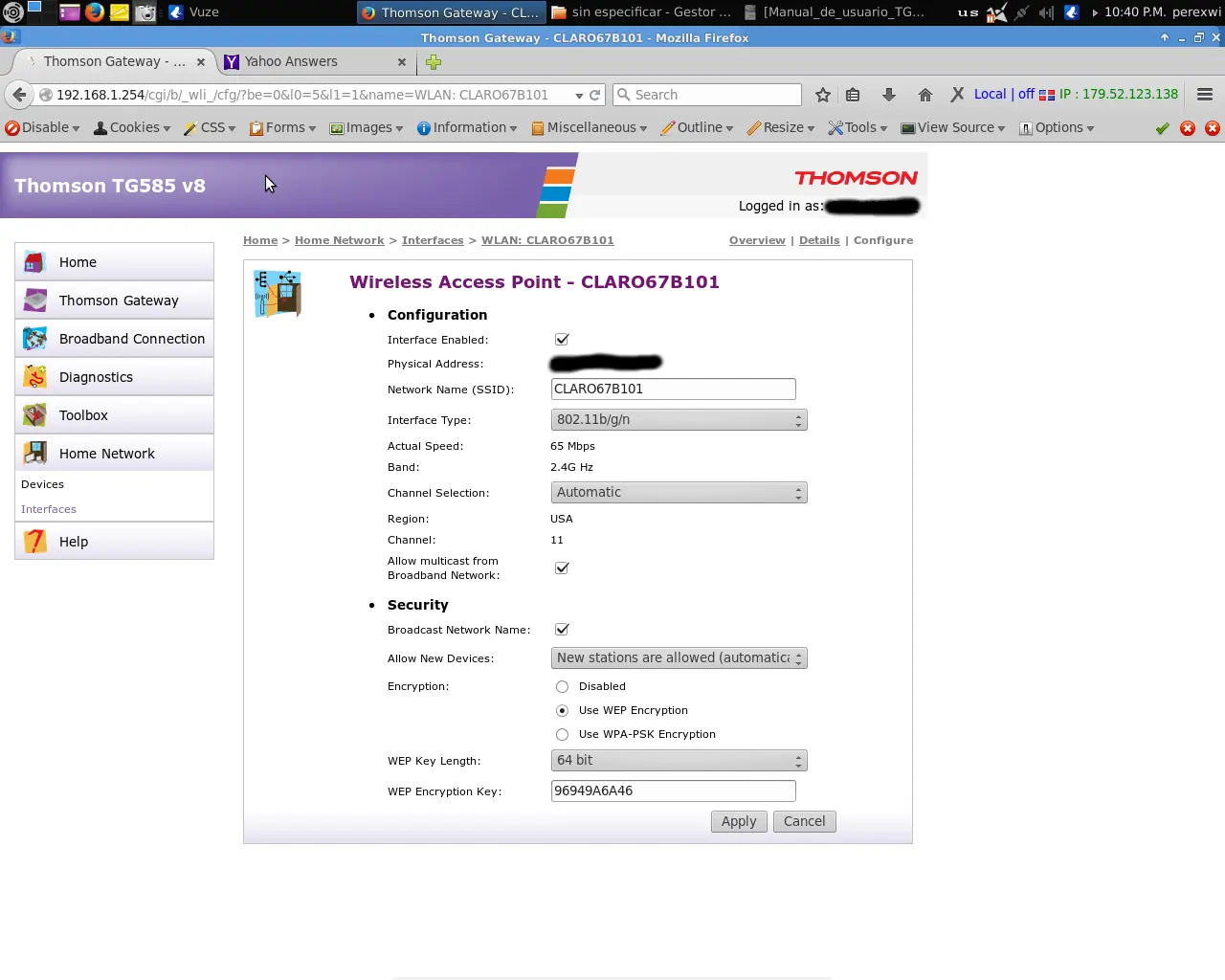Go back with the browser back arrow
Screen dimensions: 1225x980
[x=18, y=95]
